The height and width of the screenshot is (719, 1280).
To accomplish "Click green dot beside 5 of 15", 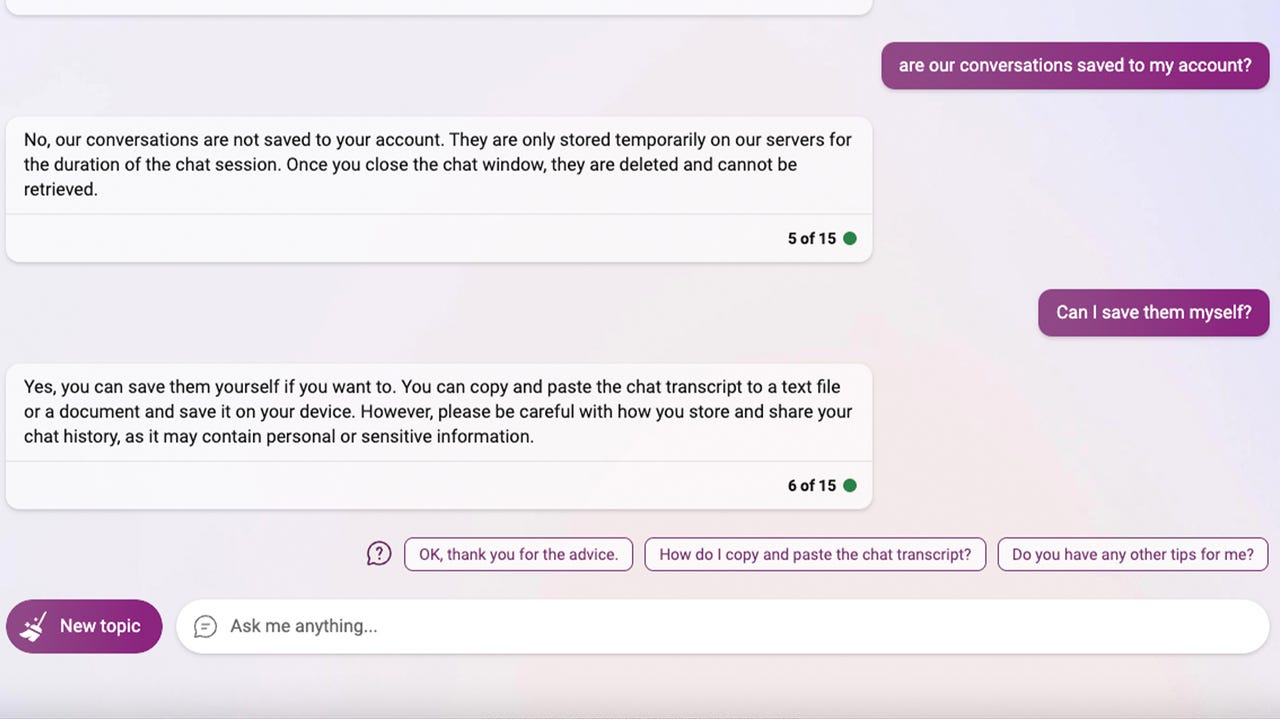I will pyautogui.click(x=850, y=238).
